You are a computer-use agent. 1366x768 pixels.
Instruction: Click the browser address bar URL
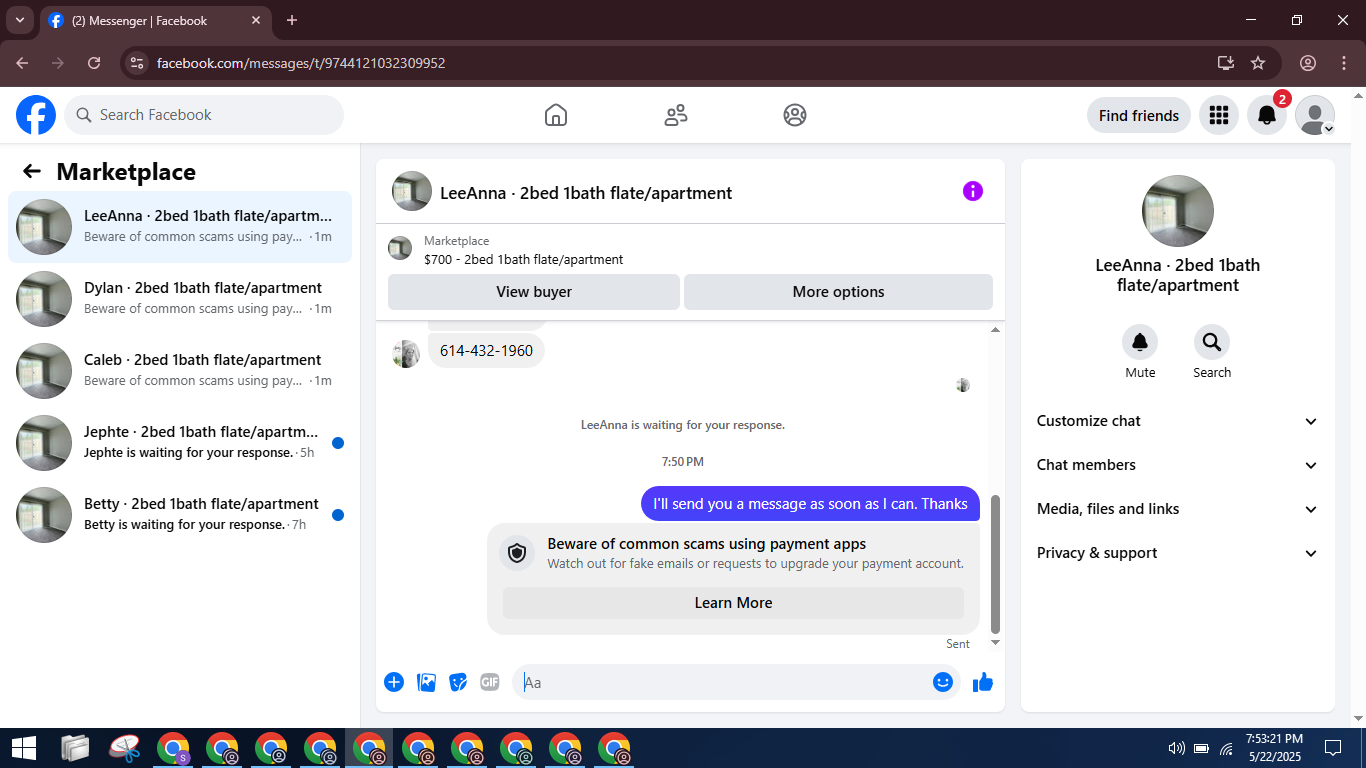click(x=301, y=63)
